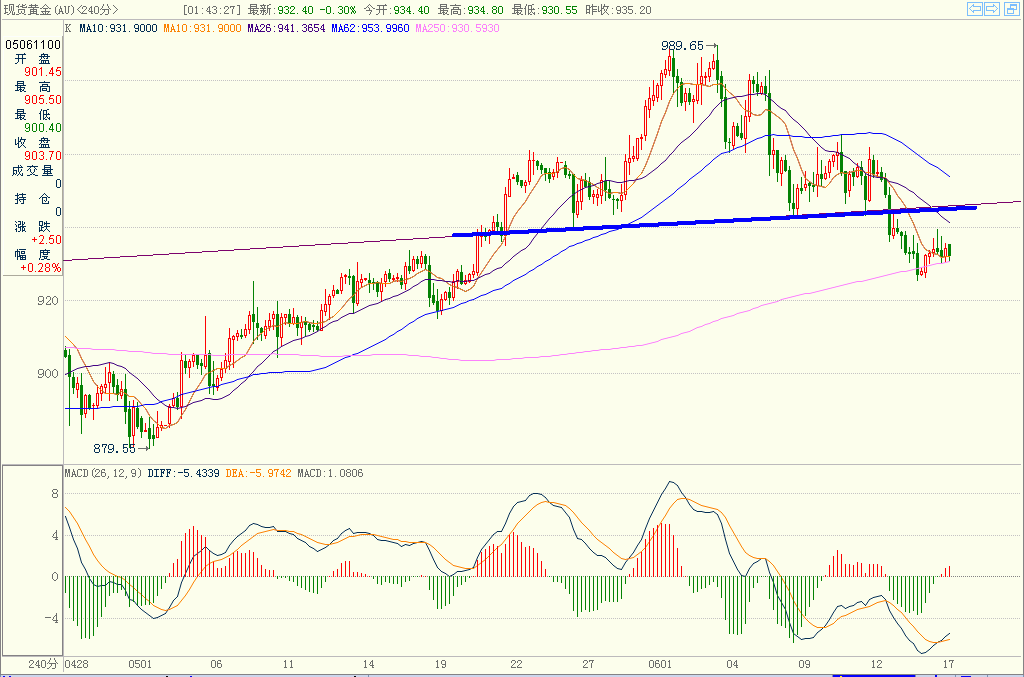The width and height of the screenshot is (1024, 677).
Task: Click the MACD(26,12,9) indicator title
Action: point(103,473)
